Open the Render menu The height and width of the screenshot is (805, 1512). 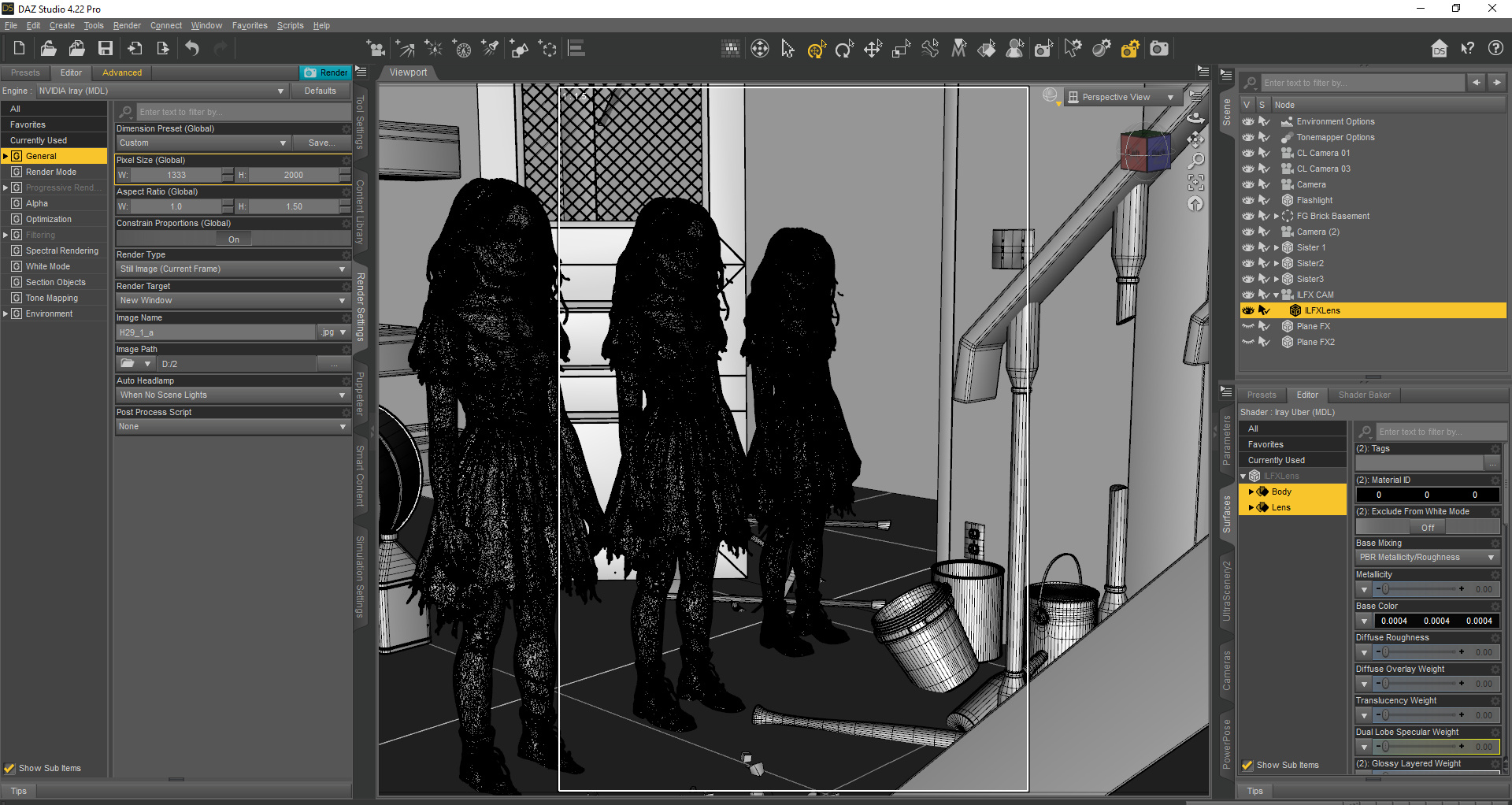(127, 26)
